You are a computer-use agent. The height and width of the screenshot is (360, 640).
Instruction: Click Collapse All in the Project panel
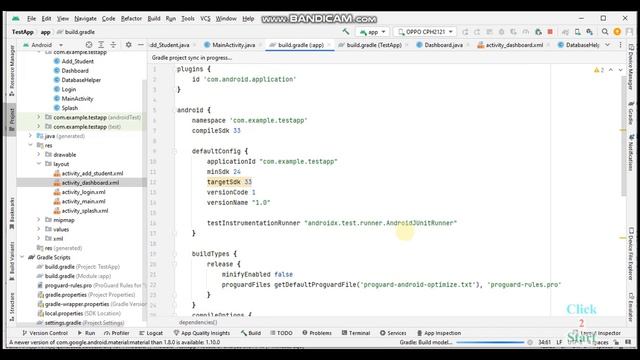click(113, 44)
